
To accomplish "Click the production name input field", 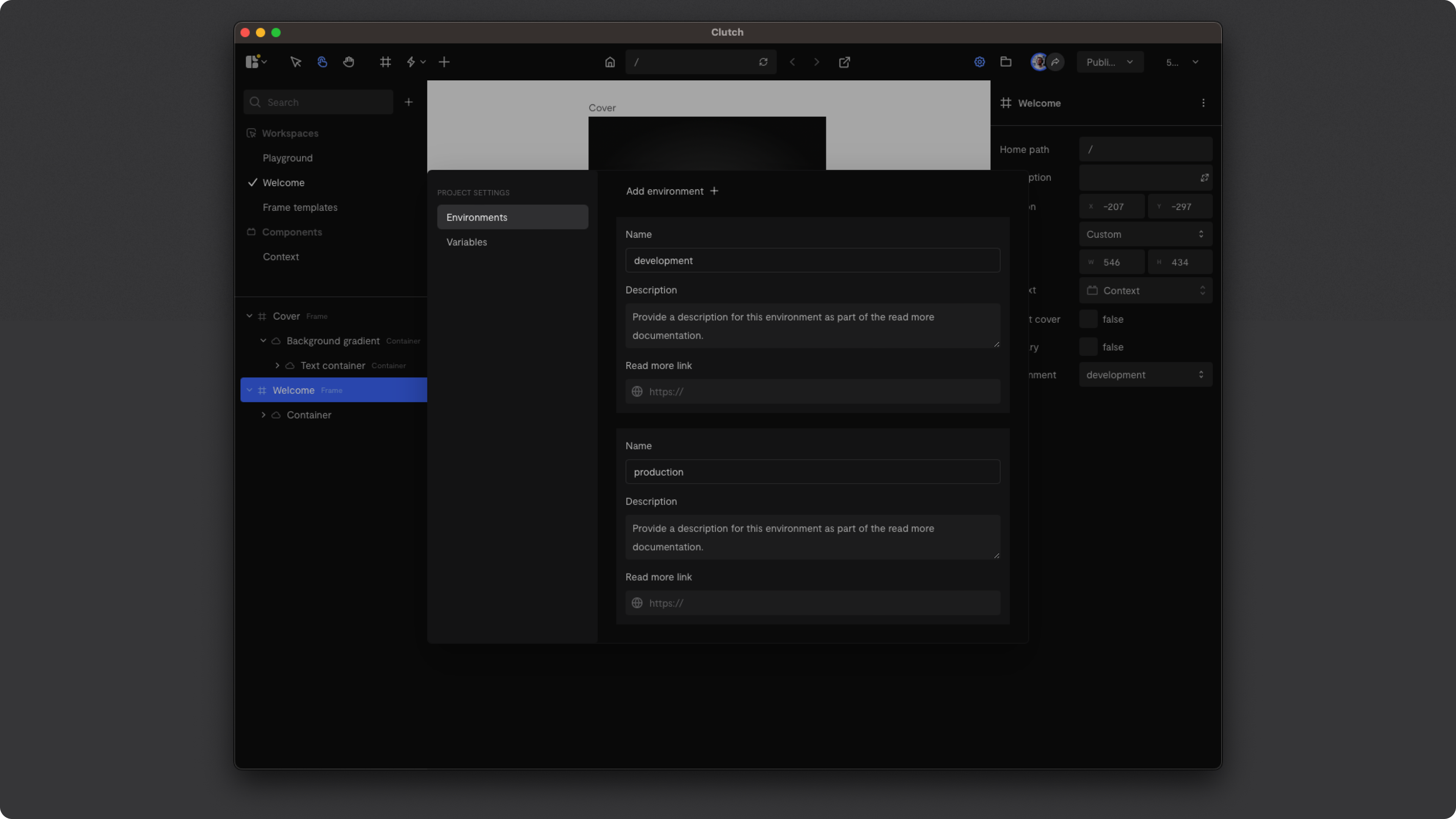I will [812, 472].
